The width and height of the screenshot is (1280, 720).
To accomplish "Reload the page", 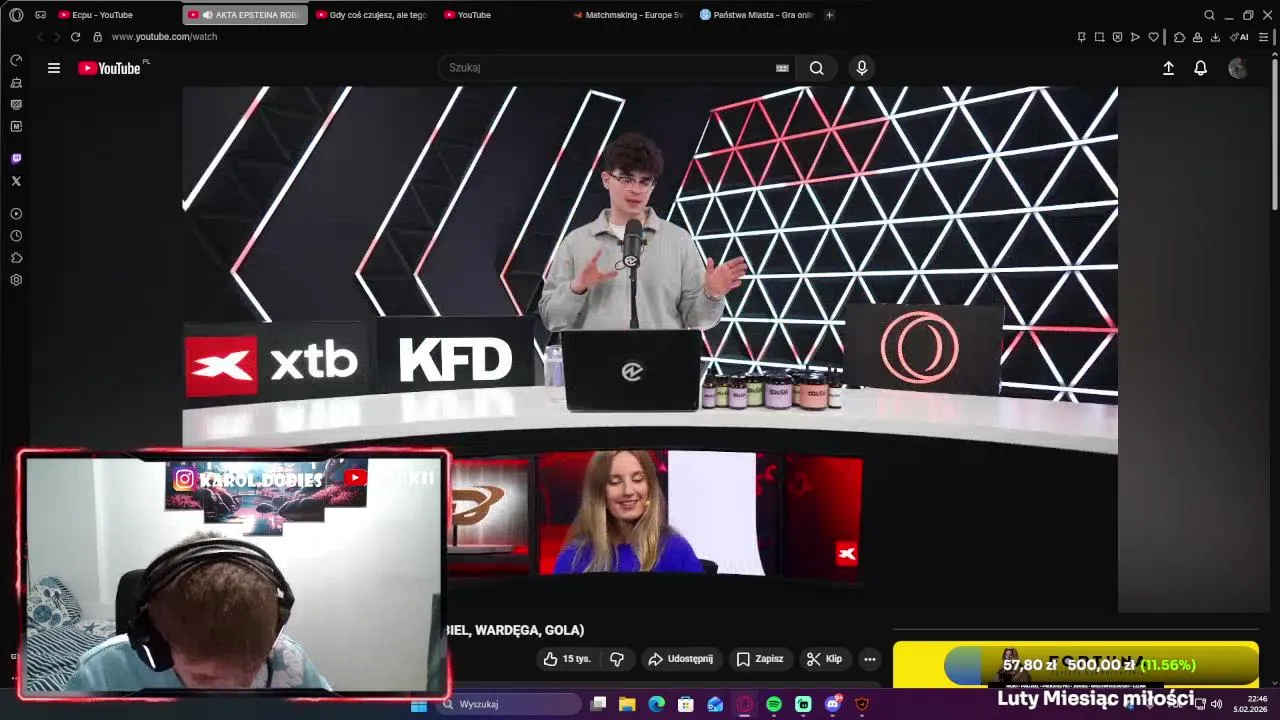I will pyautogui.click(x=75, y=37).
